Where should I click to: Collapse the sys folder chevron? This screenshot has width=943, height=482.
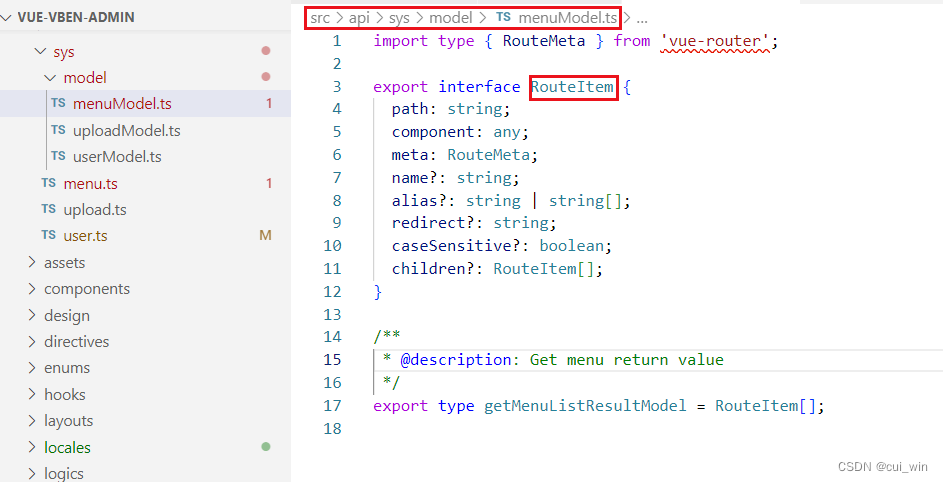tap(41, 52)
